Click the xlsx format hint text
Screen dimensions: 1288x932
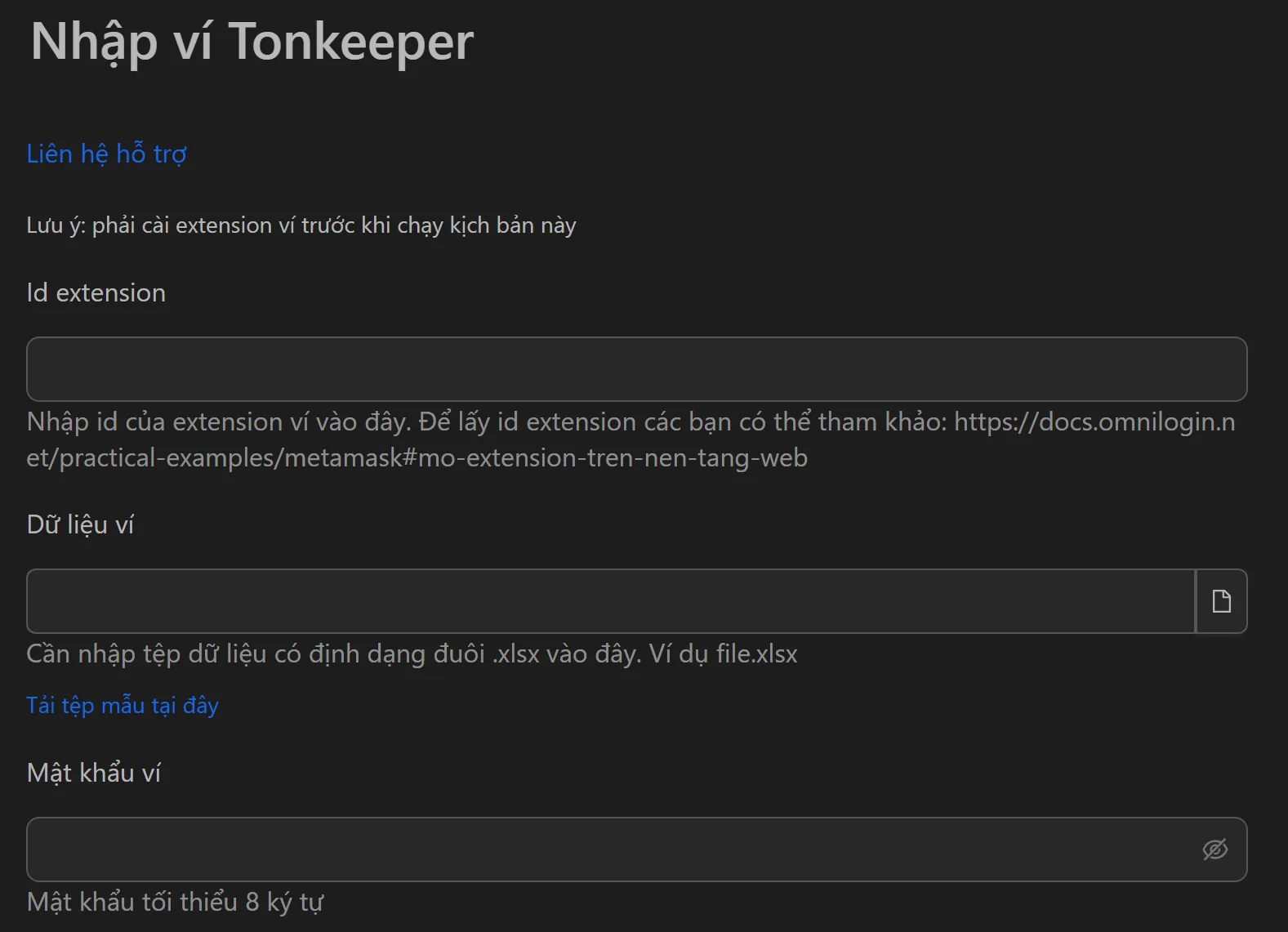[412, 653]
